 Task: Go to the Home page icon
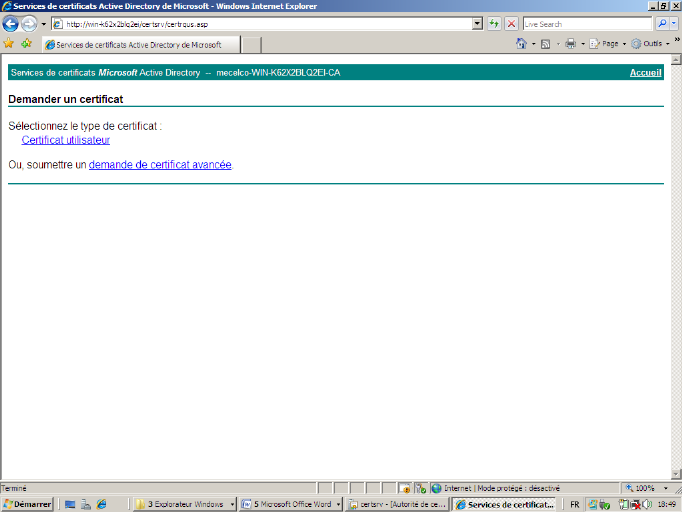tap(521, 44)
